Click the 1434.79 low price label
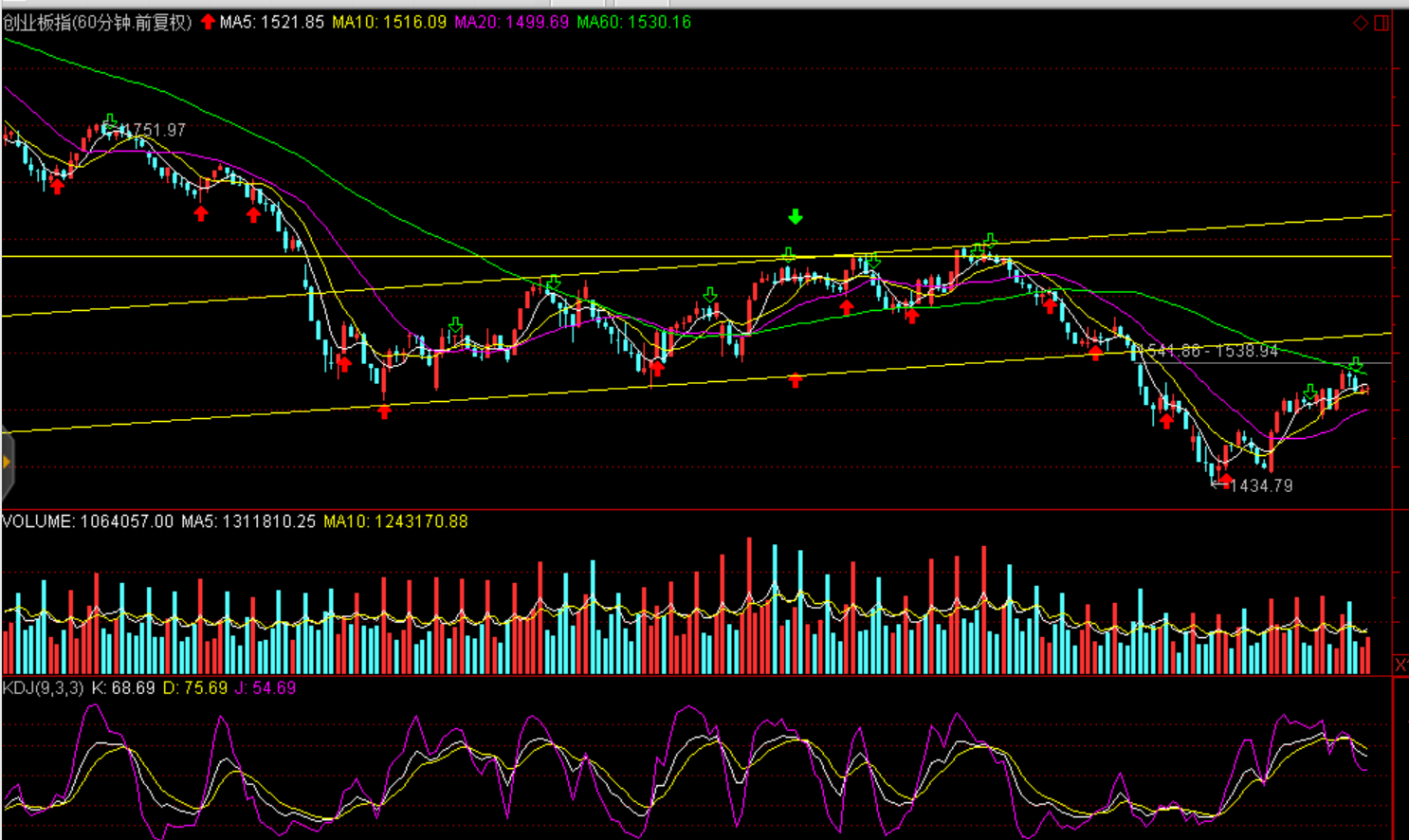 [x=1261, y=485]
